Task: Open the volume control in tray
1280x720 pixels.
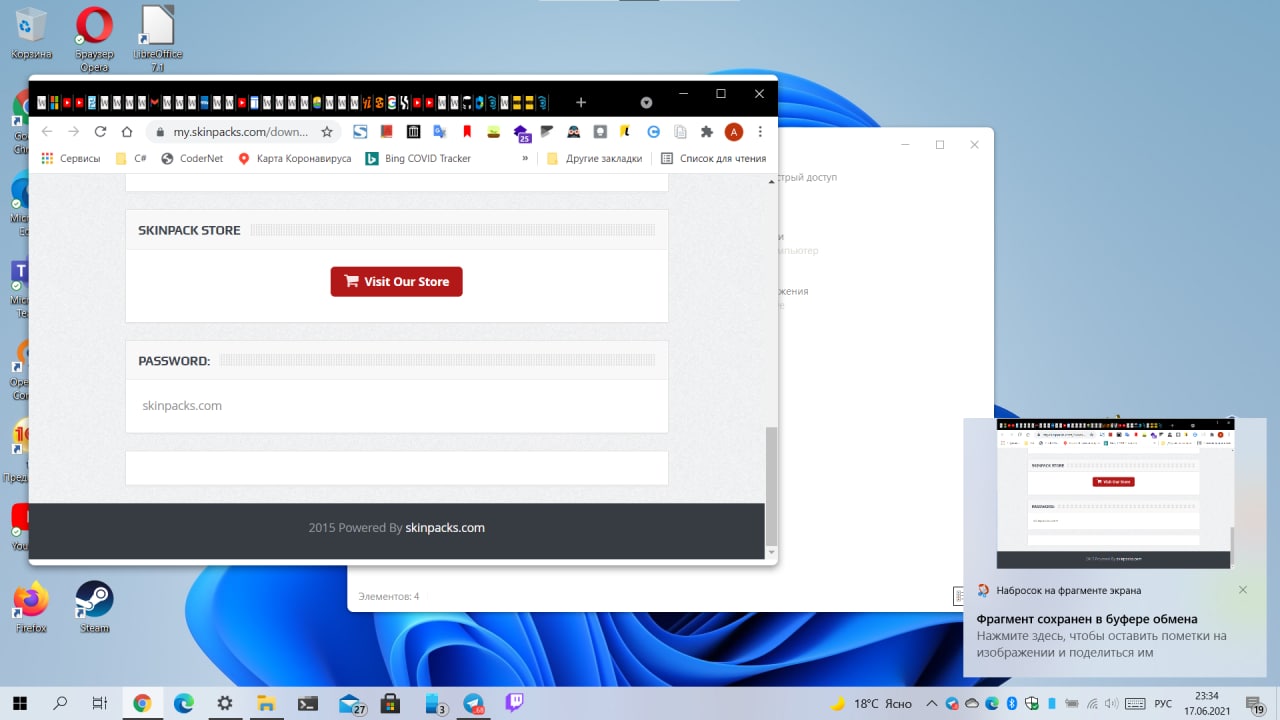Action: pyautogui.click(x=1112, y=704)
